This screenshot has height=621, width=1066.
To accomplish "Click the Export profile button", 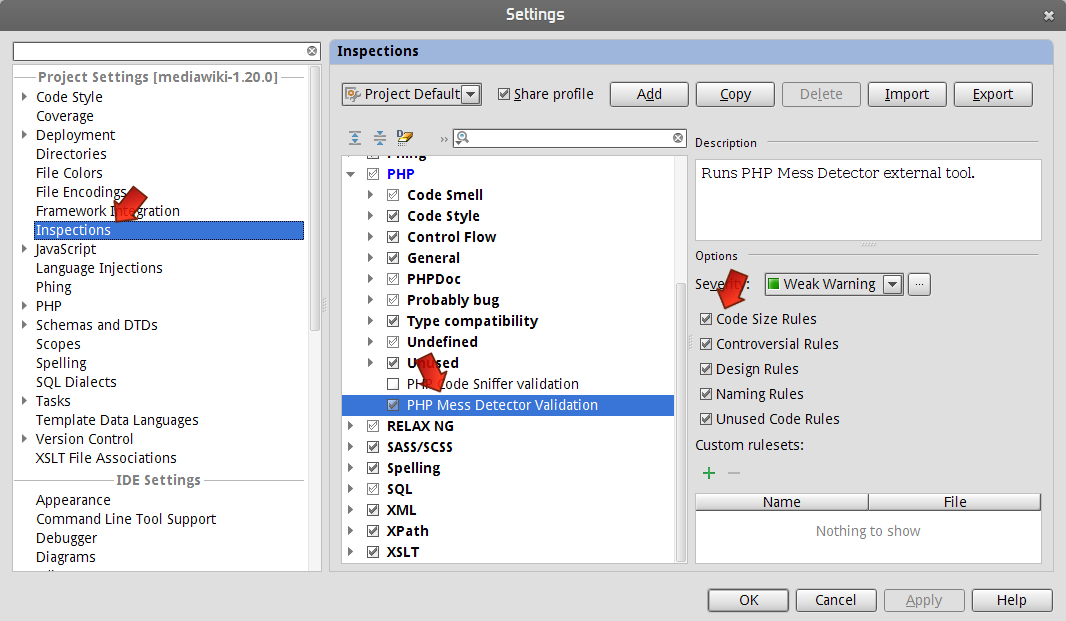I will coord(993,95).
